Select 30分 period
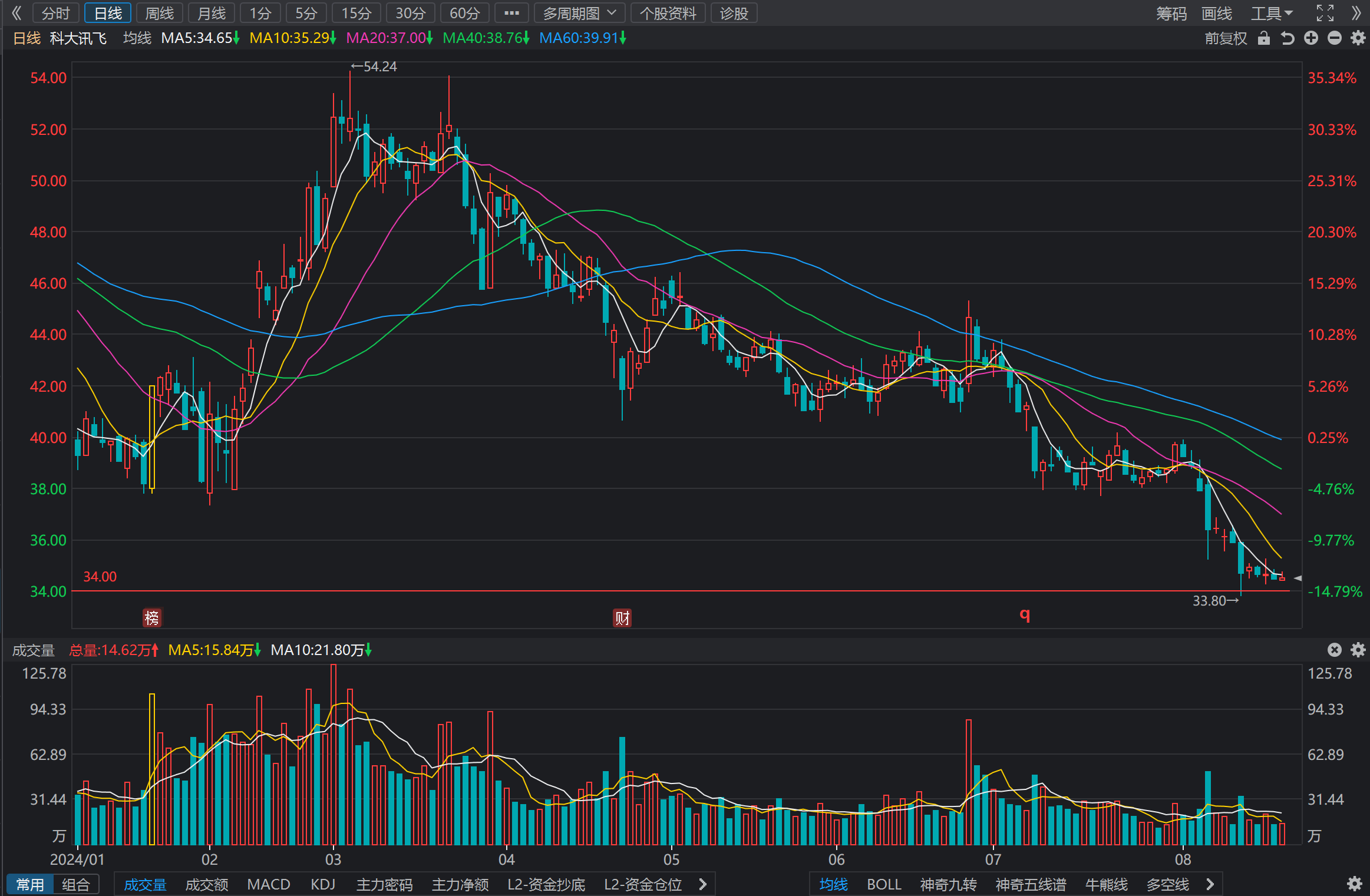This screenshot has width=1370, height=896. 411,13
